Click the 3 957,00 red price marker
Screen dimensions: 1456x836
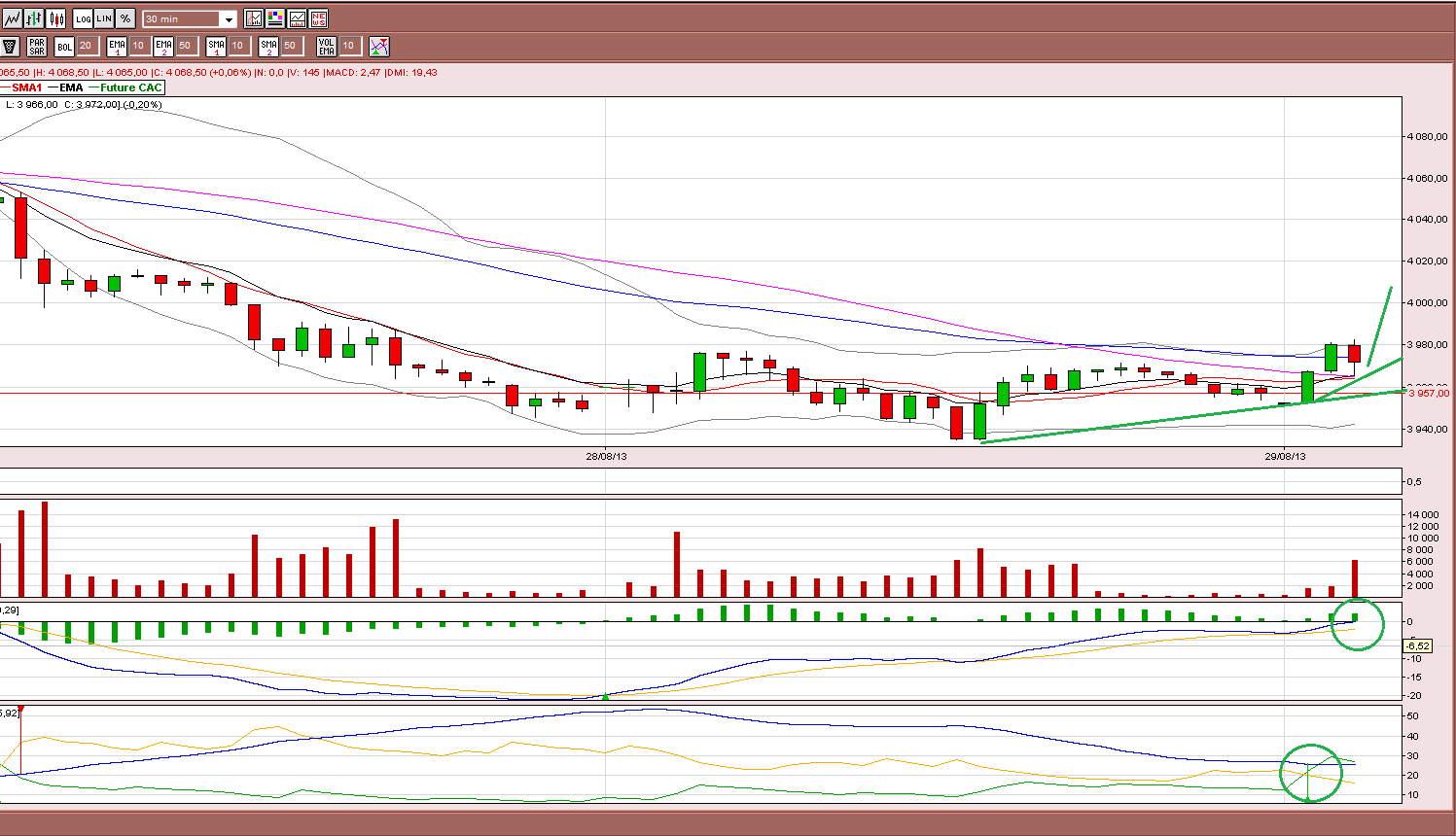pyautogui.click(x=1429, y=393)
